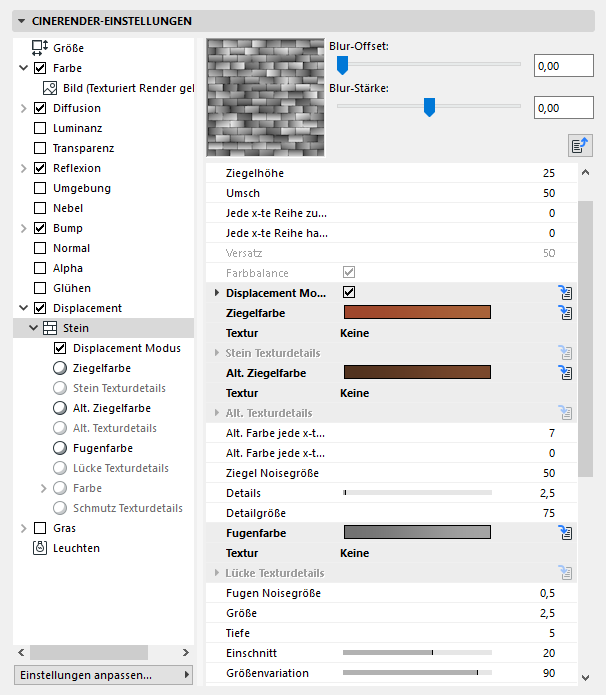
Task: Click the Einschnitt value slider
Action: (417, 652)
